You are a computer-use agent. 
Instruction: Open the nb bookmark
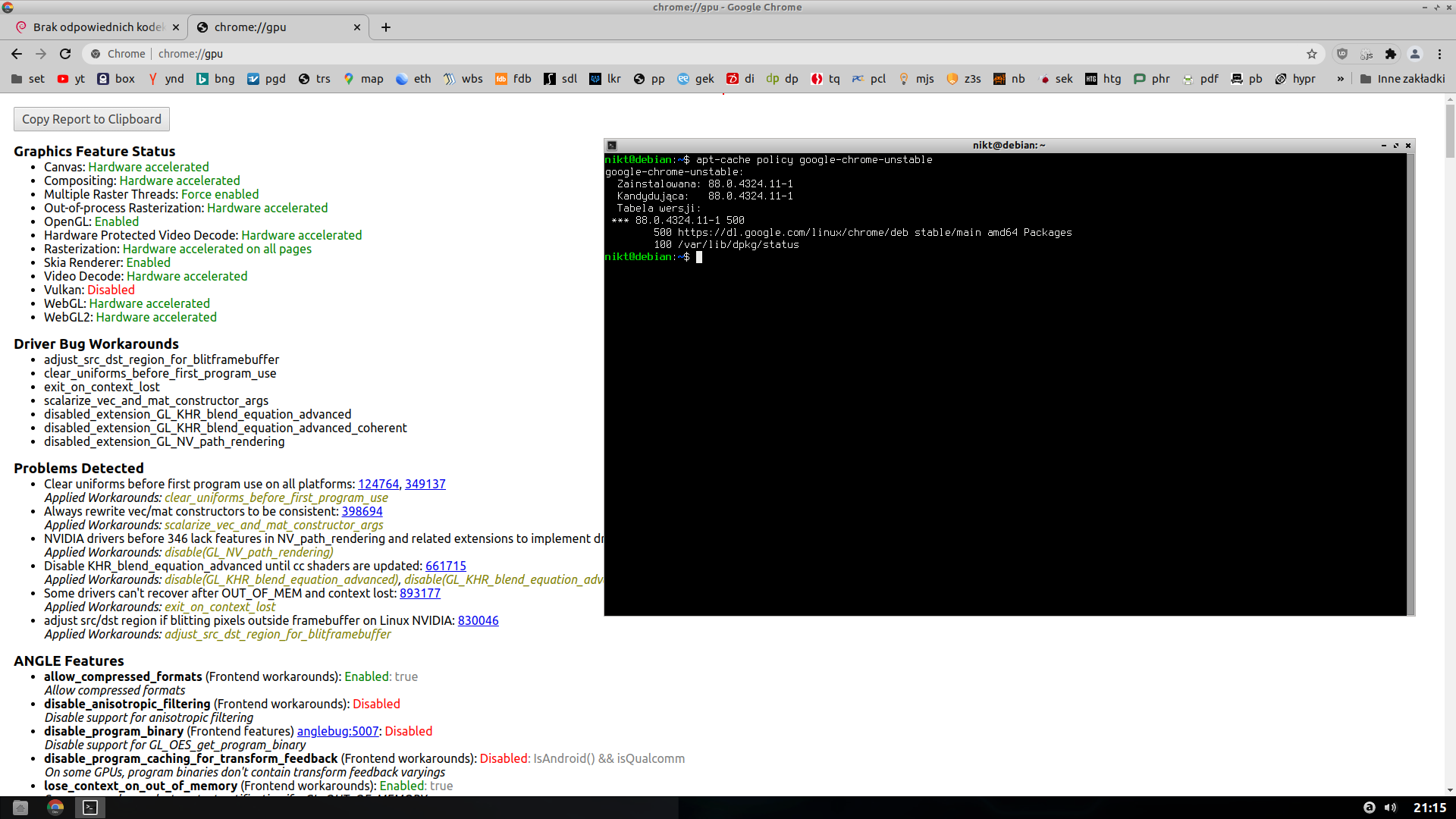point(1009,79)
